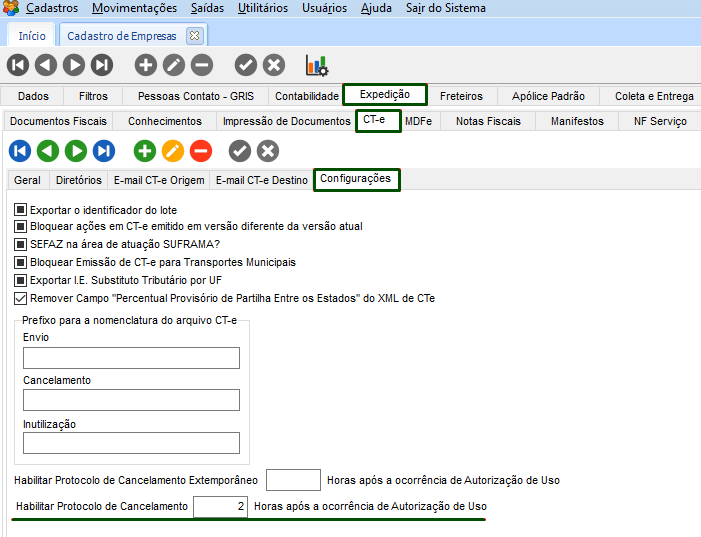The width and height of the screenshot is (701, 537).
Task: Open the Apólice Padrão tab
Action: coord(548,96)
